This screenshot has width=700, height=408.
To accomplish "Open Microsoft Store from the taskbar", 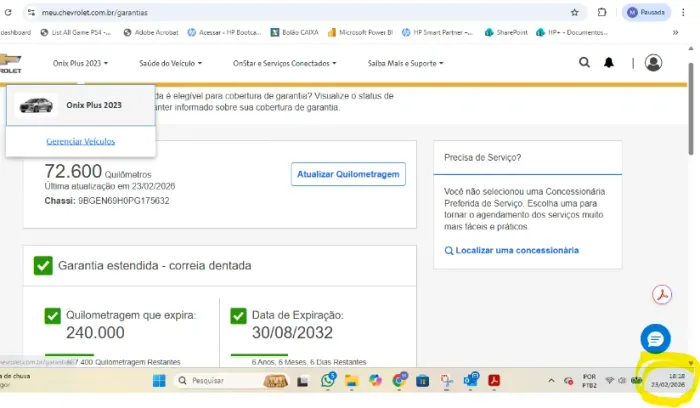I will point(422,381).
